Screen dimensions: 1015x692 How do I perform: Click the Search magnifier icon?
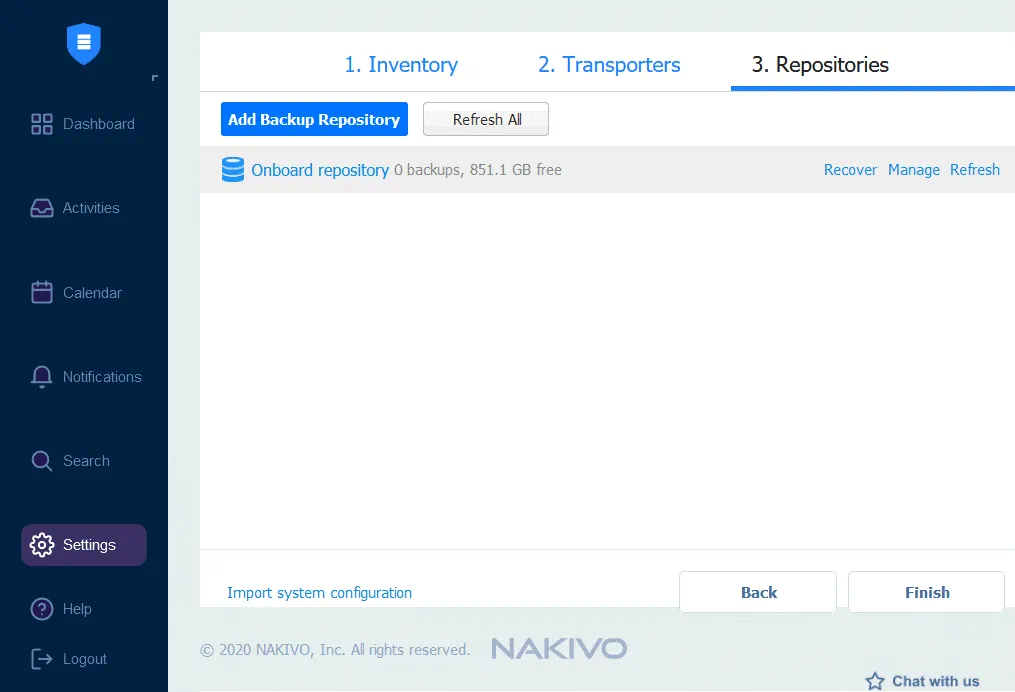(x=42, y=461)
